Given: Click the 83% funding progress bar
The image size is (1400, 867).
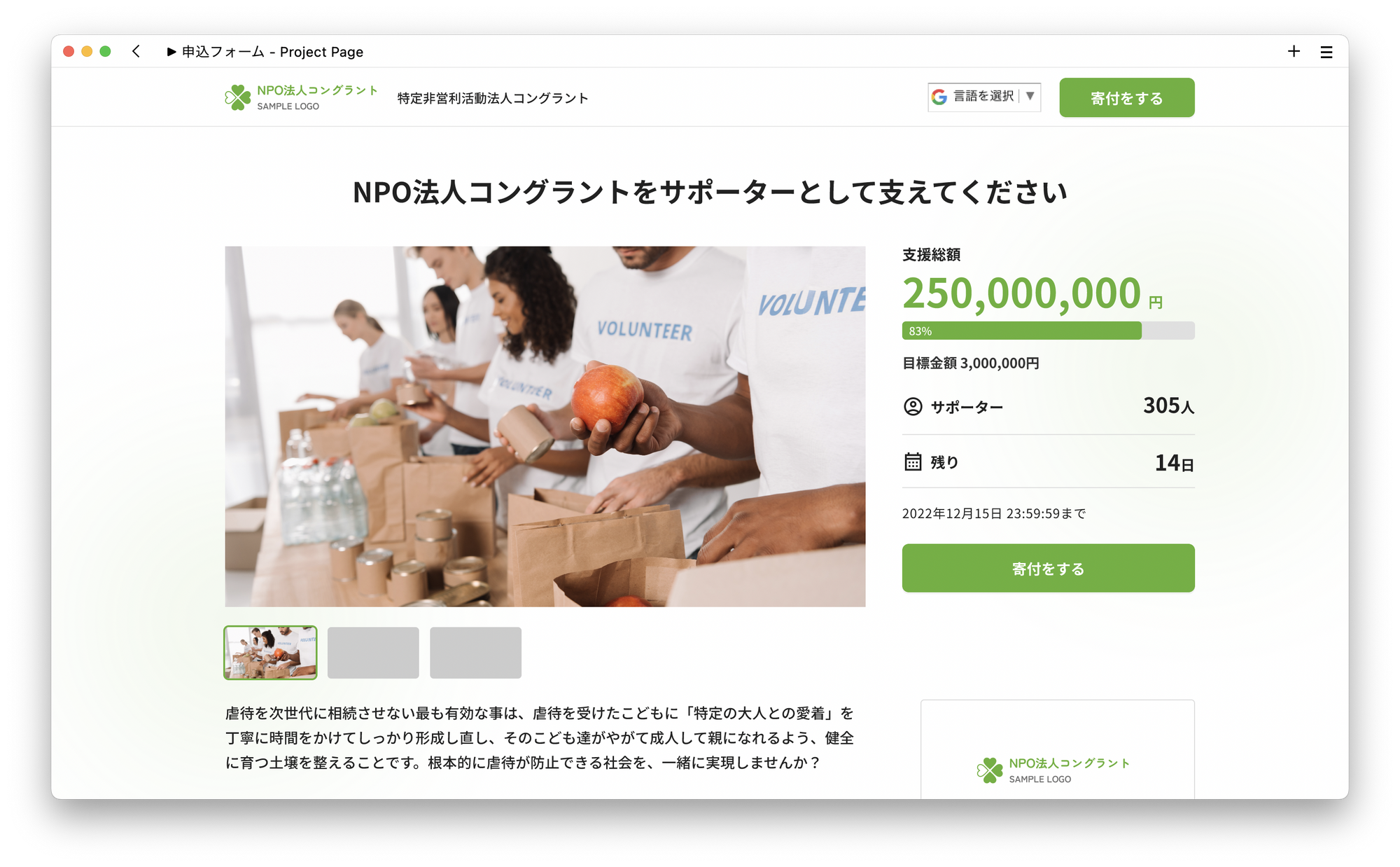Looking at the screenshot, I should pos(1048,331).
